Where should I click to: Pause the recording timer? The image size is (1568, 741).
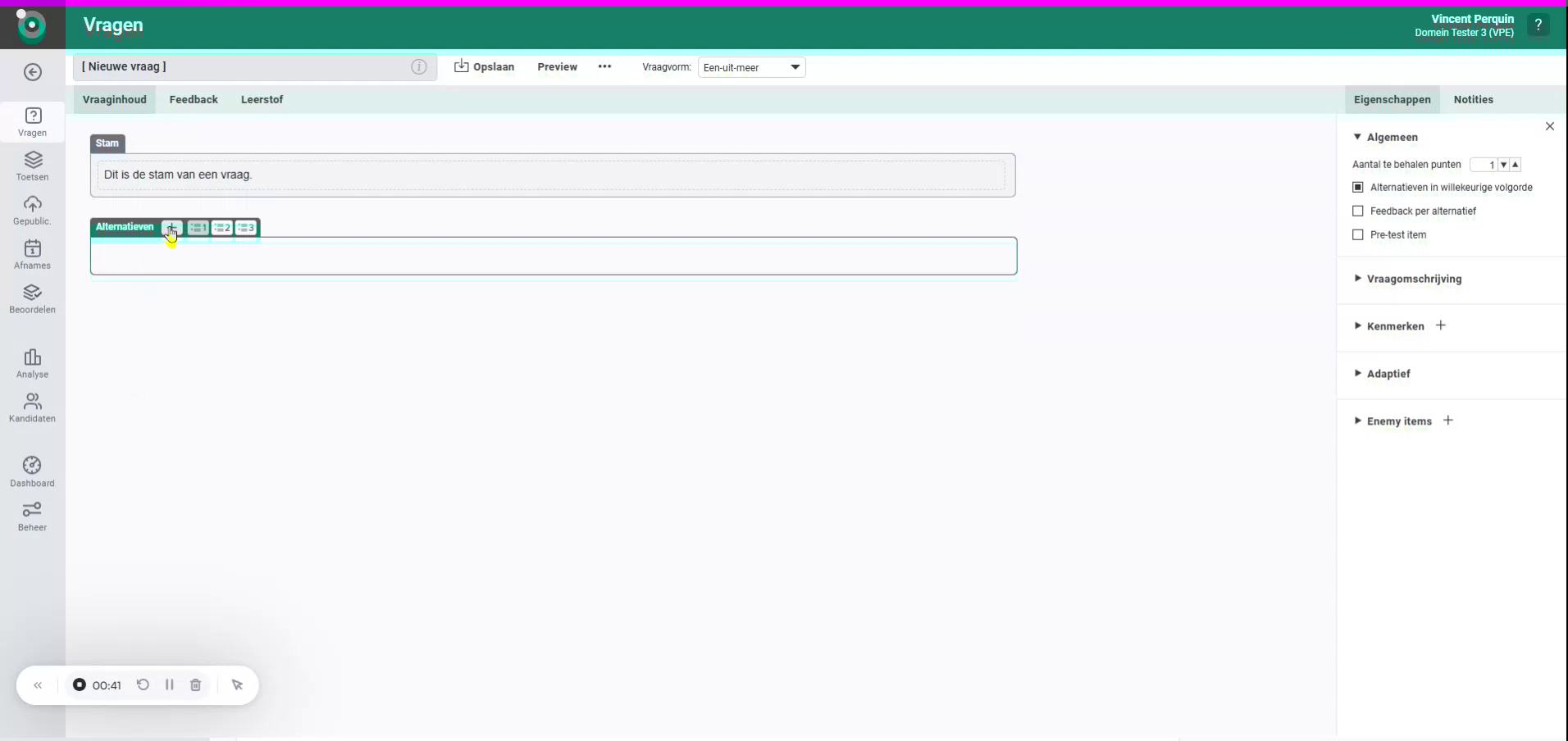(169, 685)
